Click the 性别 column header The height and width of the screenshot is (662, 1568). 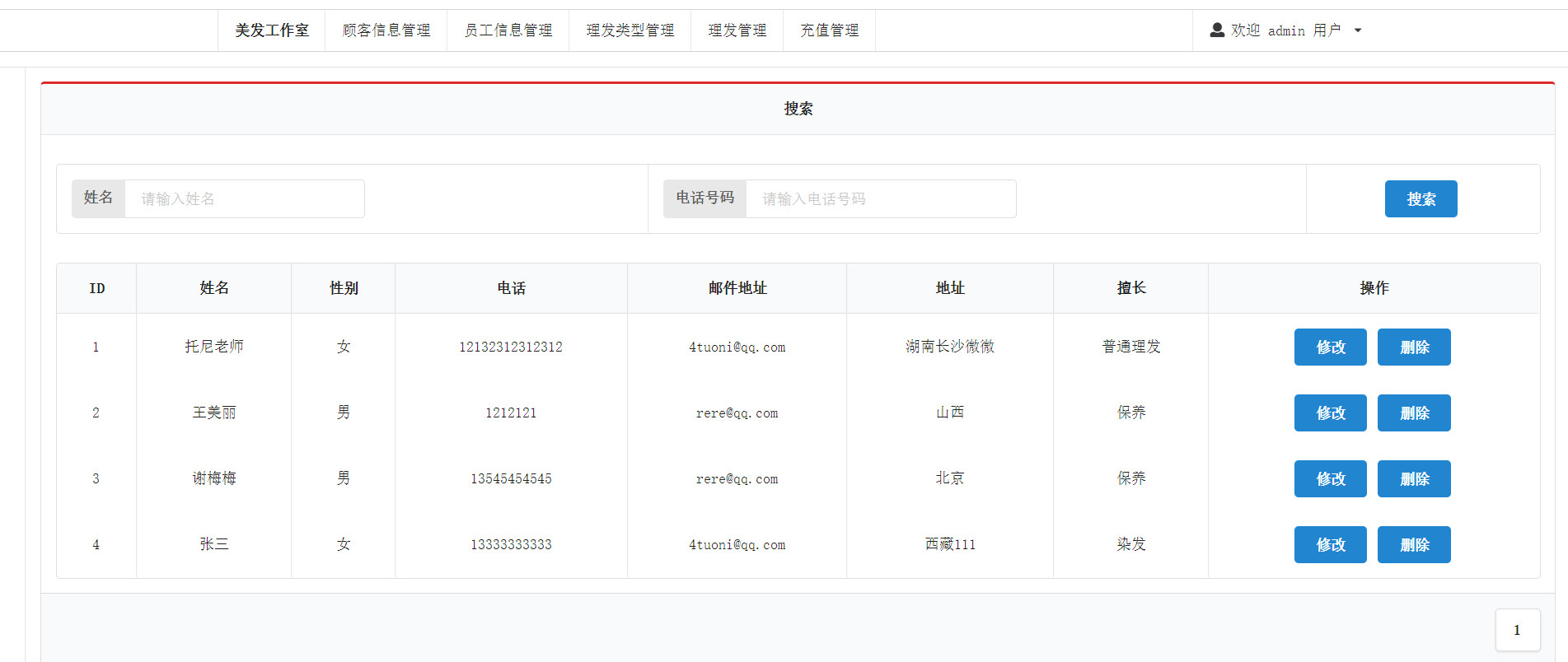(344, 288)
